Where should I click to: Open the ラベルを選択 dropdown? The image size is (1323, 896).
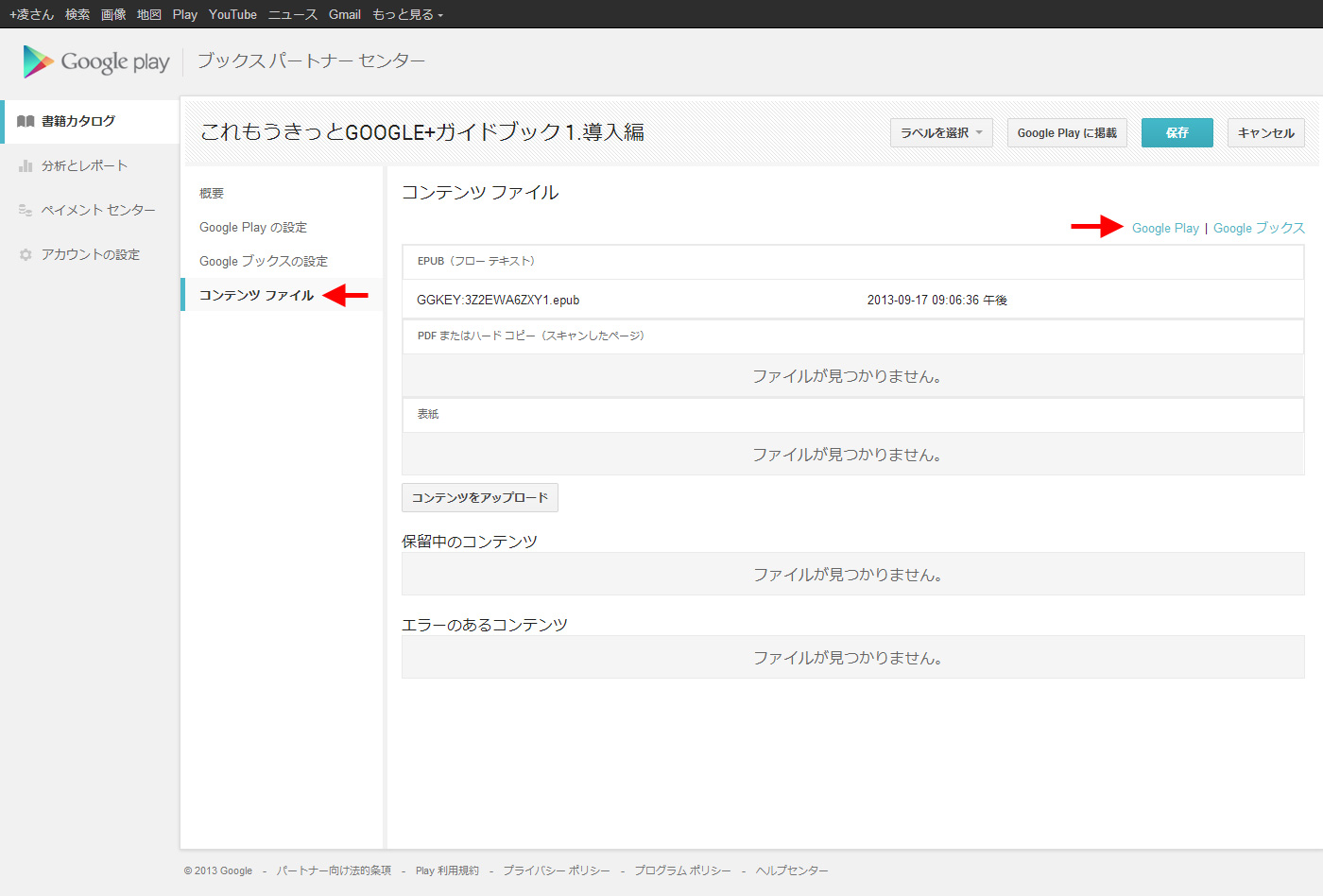941,133
